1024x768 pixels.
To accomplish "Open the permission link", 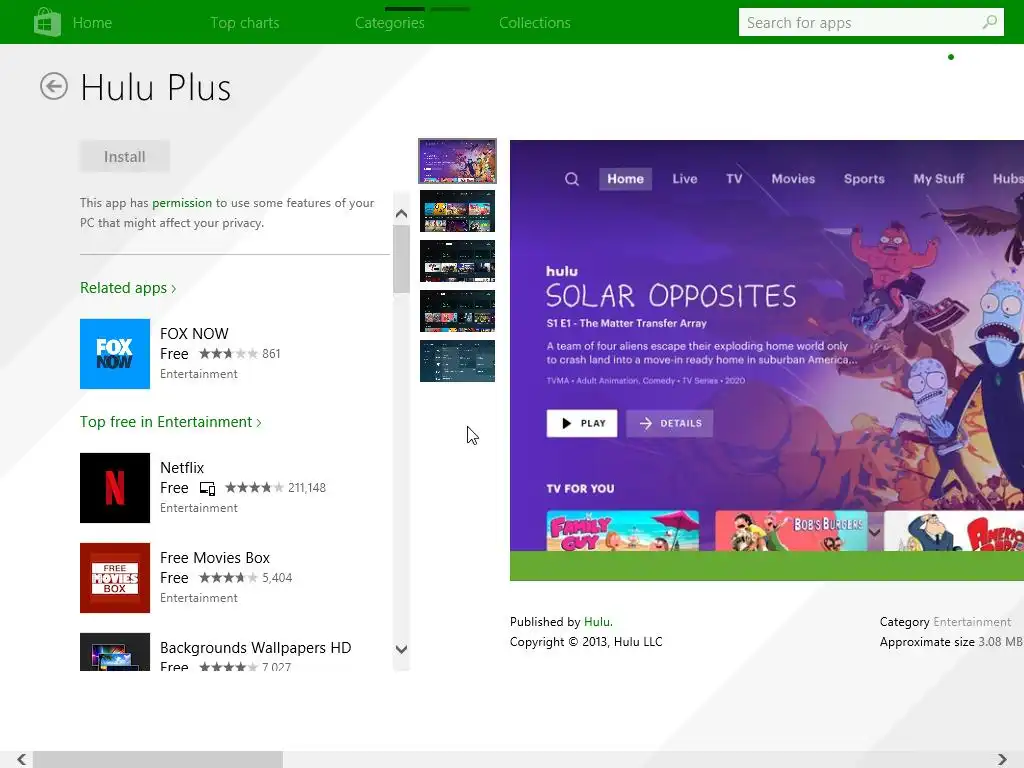I will [x=182, y=203].
